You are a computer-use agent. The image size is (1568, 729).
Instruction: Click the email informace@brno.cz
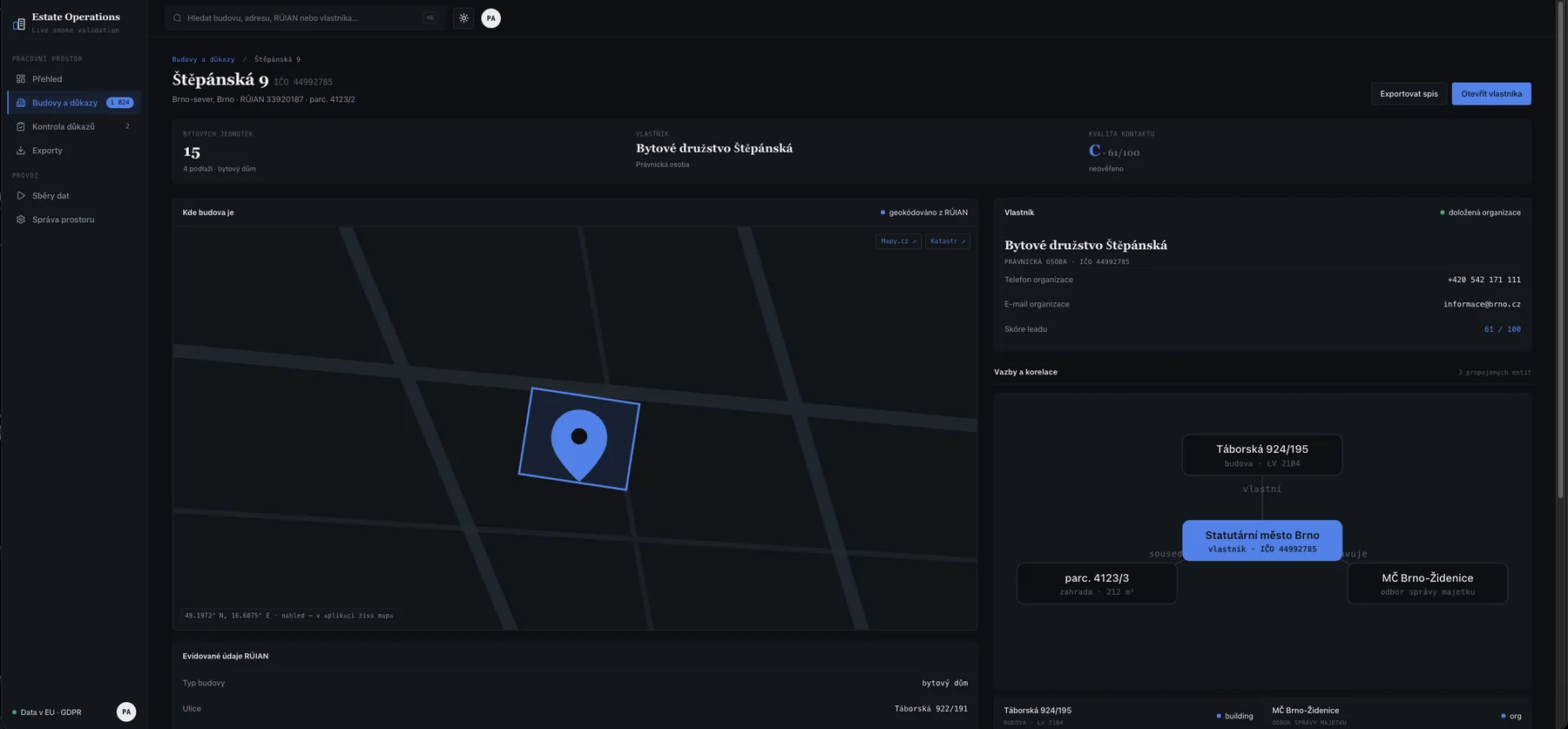(x=1482, y=304)
